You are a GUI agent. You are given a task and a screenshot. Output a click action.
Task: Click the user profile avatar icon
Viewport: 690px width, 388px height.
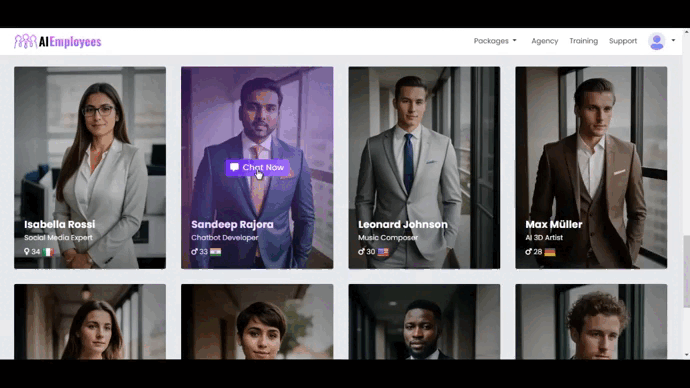(657, 41)
